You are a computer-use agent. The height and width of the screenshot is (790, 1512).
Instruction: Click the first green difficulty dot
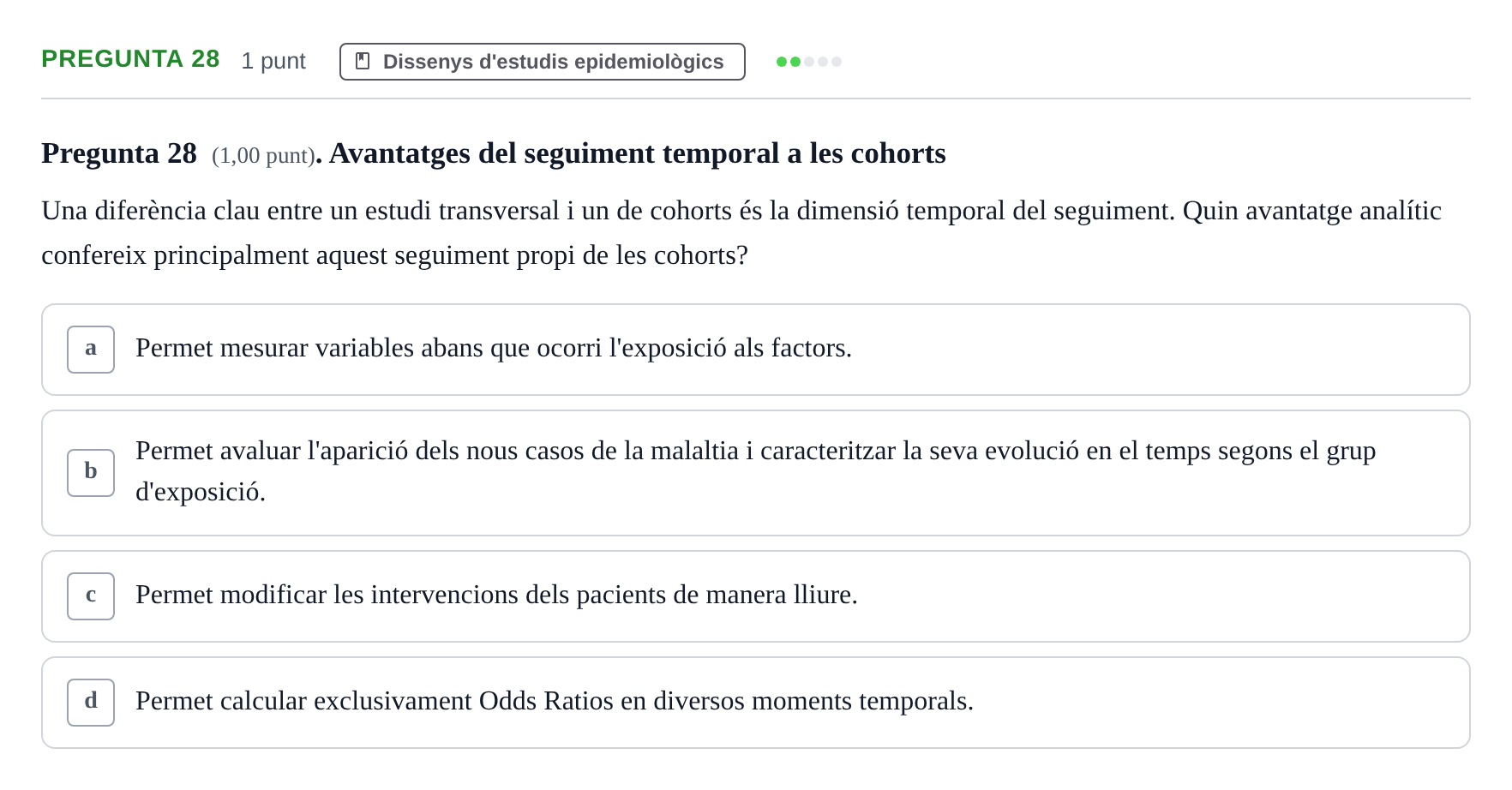click(x=782, y=62)
